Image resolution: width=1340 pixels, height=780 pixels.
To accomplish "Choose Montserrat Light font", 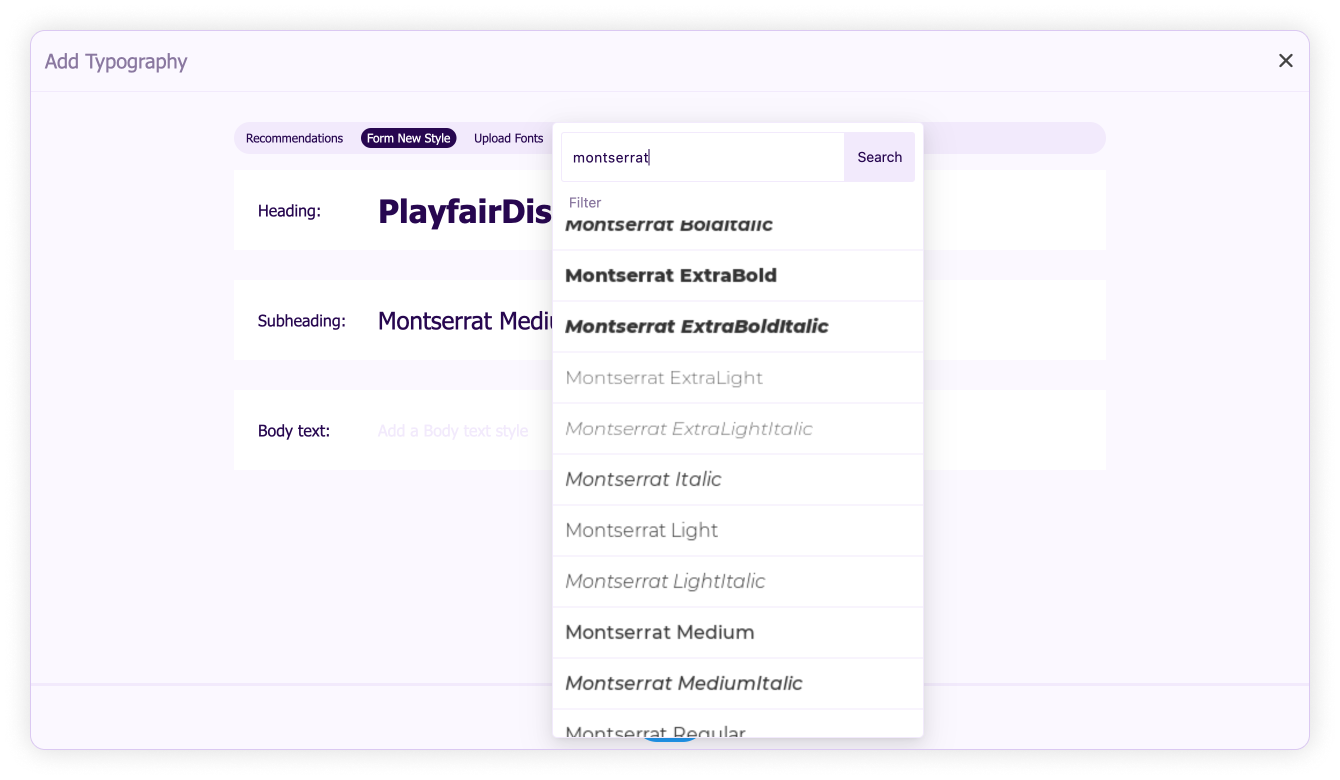I will [x=738, y=531].
